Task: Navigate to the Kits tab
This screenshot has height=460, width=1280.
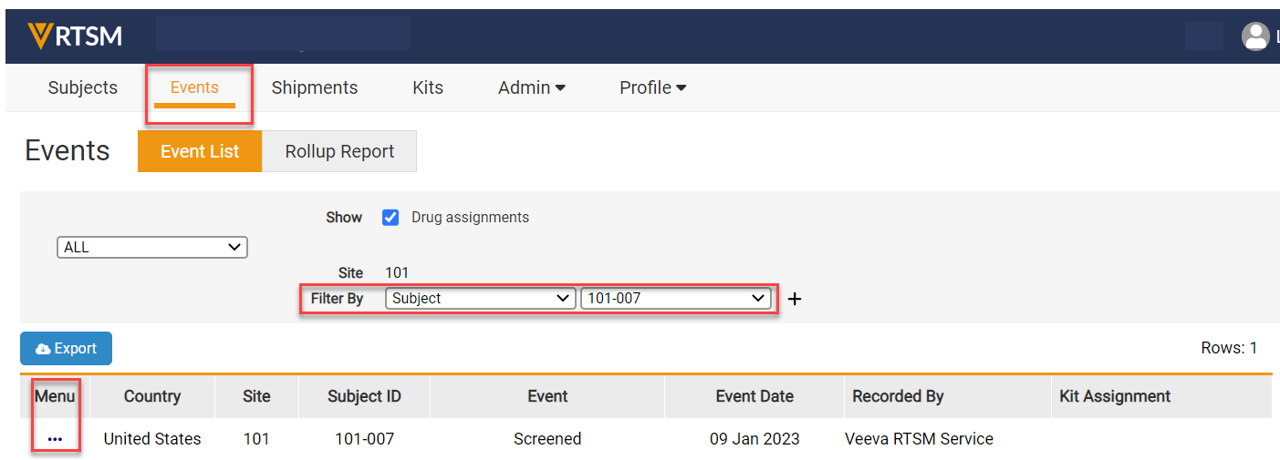Action: click(427, 88)
